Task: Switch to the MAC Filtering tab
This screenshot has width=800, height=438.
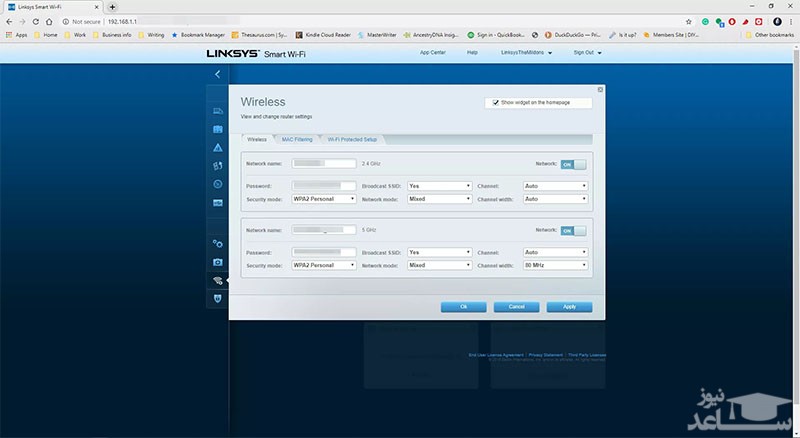Action: click(296, 140)
